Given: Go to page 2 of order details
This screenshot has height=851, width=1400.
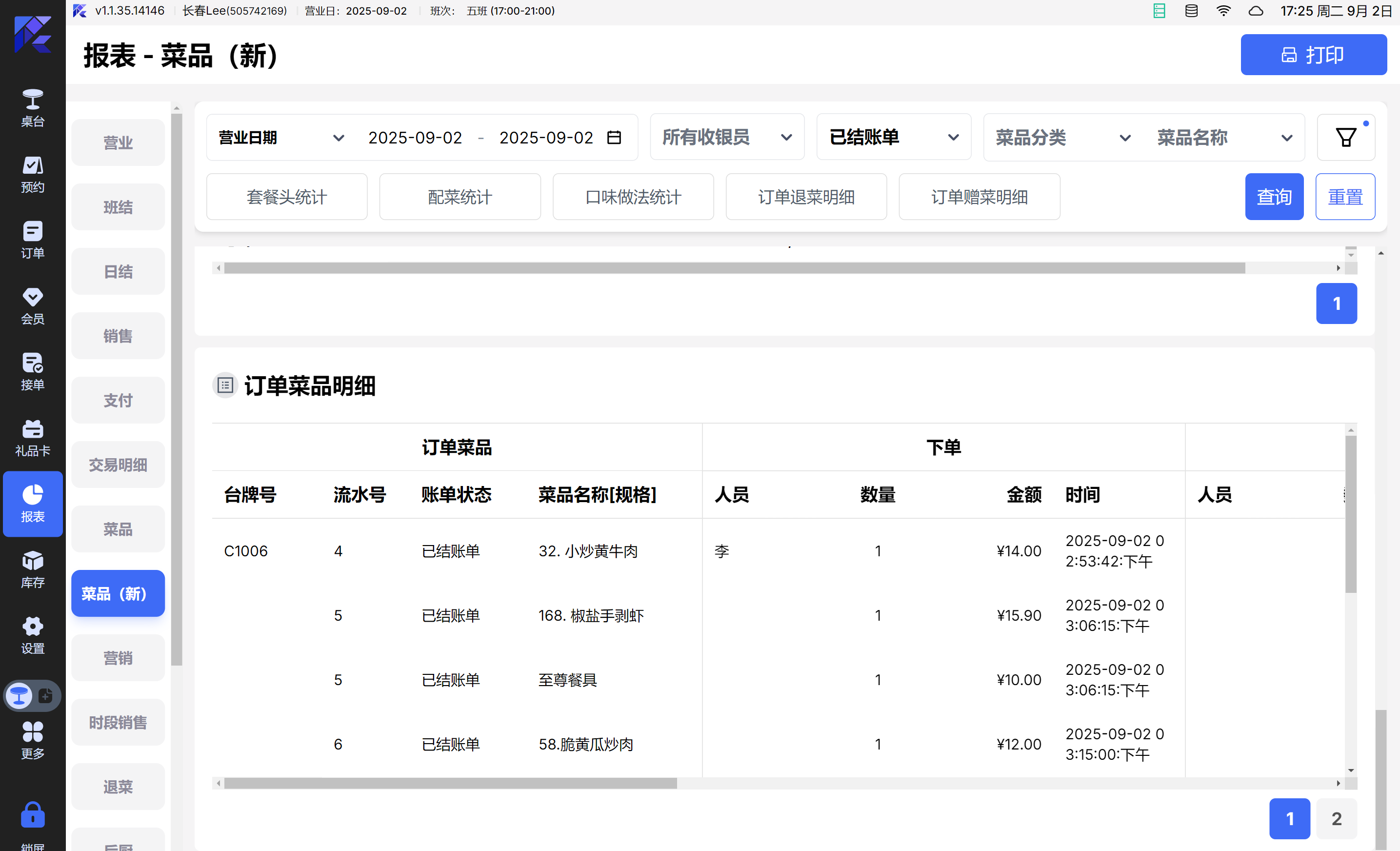Looking at the screenshot, I should point(1336,818).
